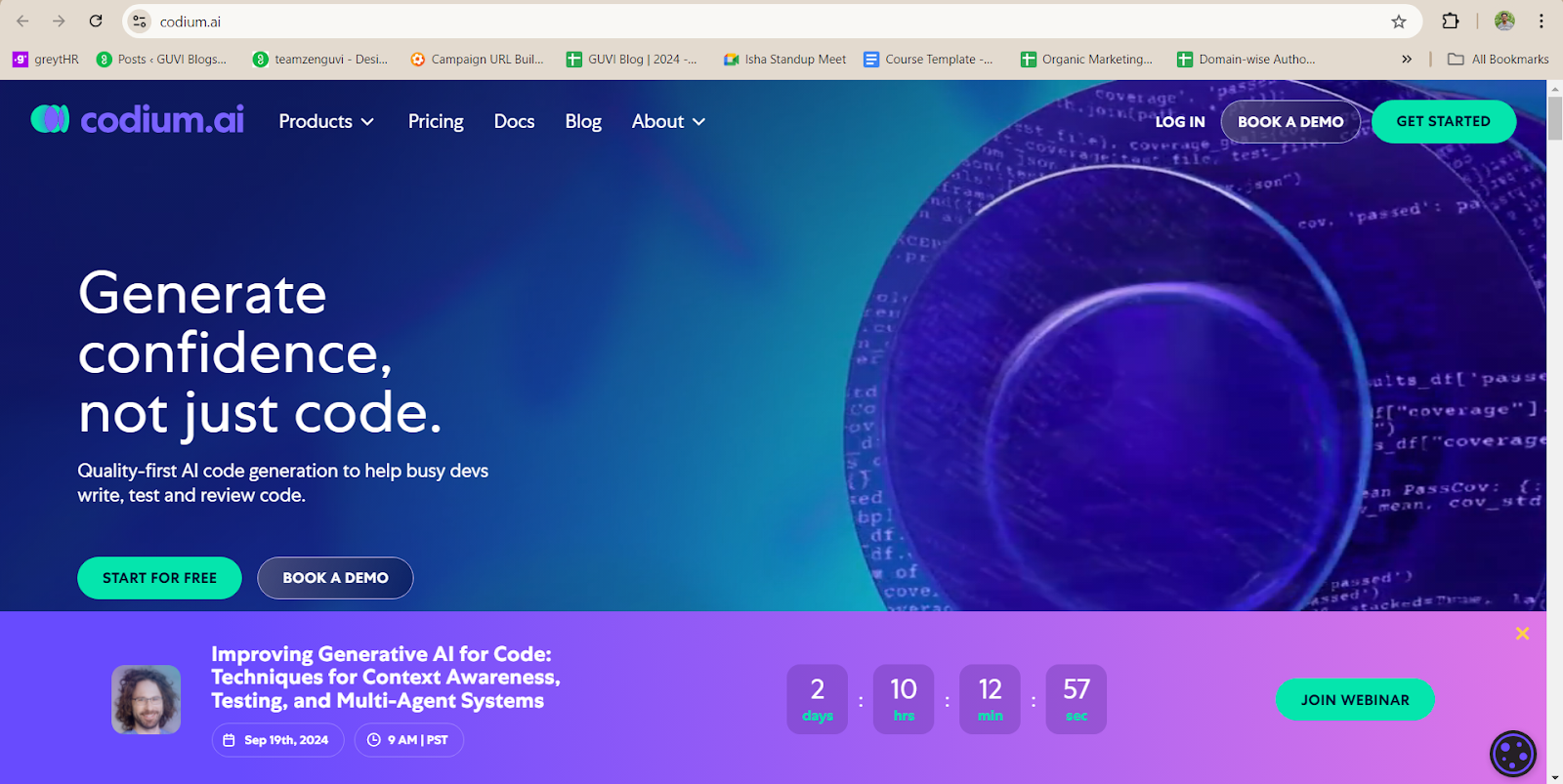Click the START FOR FREE button
The height and width of the screenshot is (784, 1563).
pos(159,578)
